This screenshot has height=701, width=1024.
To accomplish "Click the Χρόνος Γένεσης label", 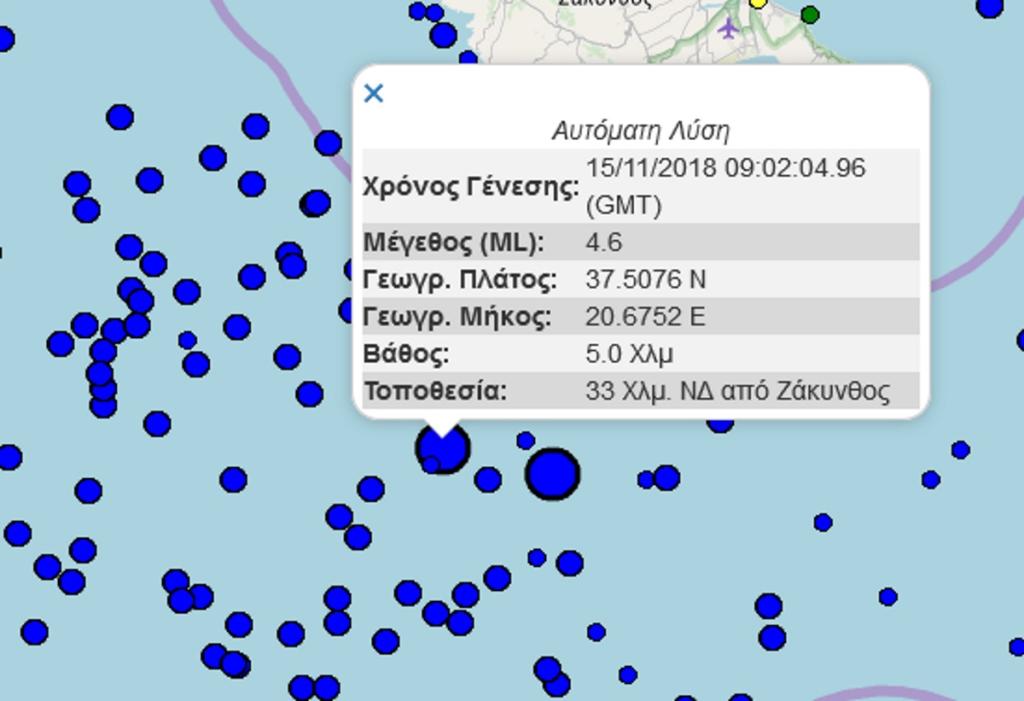I will (x=471, y=187).
